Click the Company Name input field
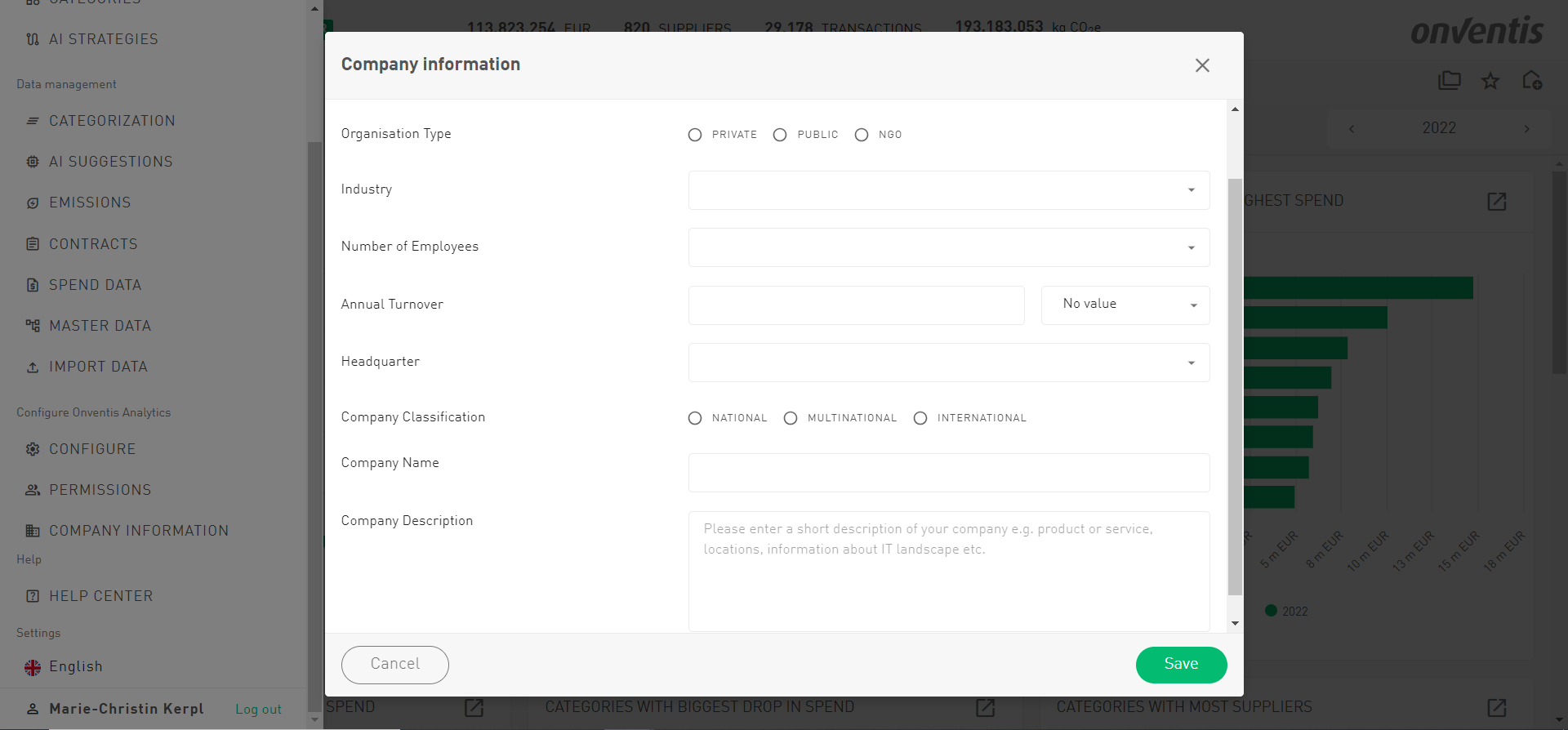 tap(948, 473)
